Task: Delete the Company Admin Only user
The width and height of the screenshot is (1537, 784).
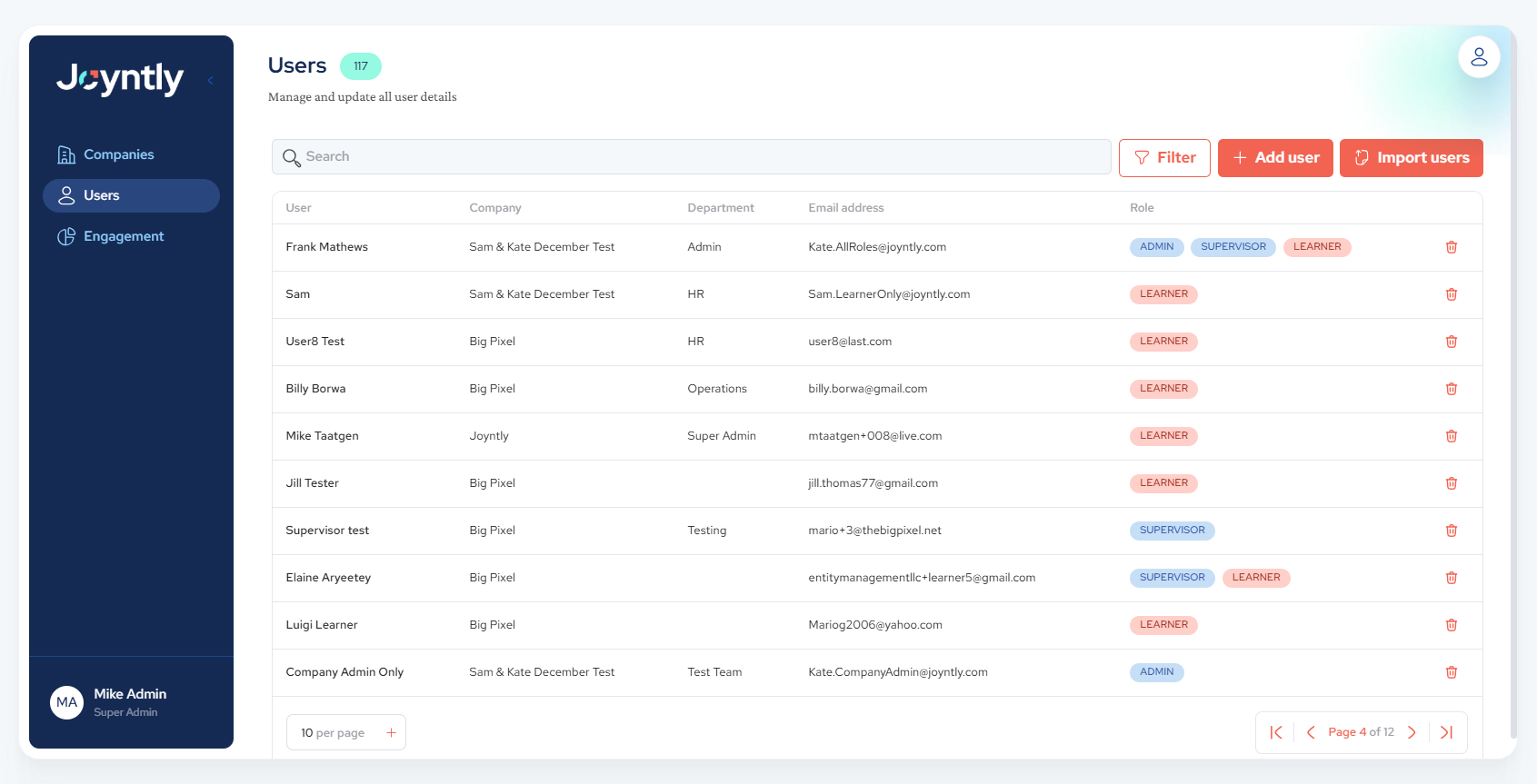Action: coord(1451,672)
